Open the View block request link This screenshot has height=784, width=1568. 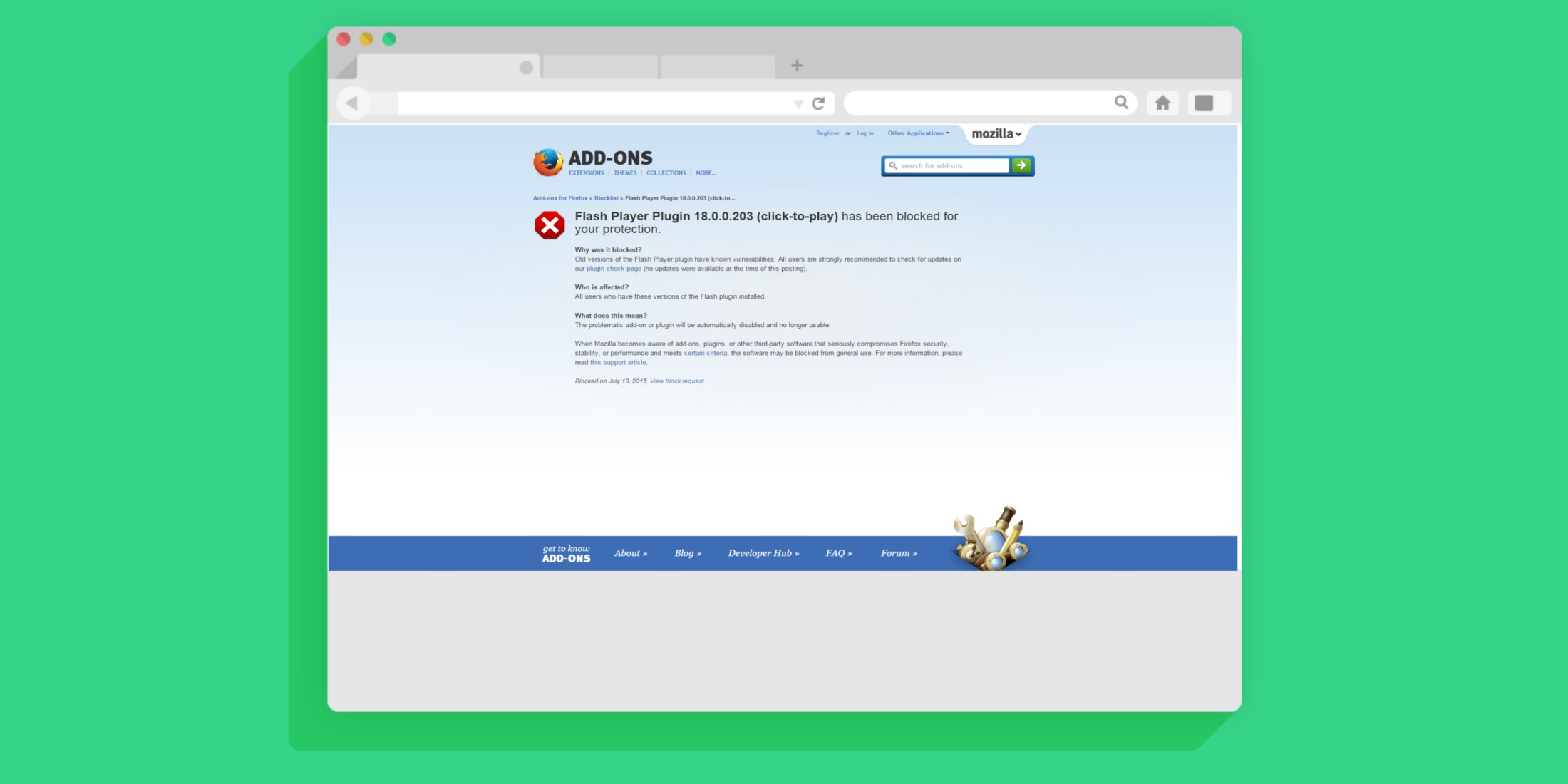point(677,381)
